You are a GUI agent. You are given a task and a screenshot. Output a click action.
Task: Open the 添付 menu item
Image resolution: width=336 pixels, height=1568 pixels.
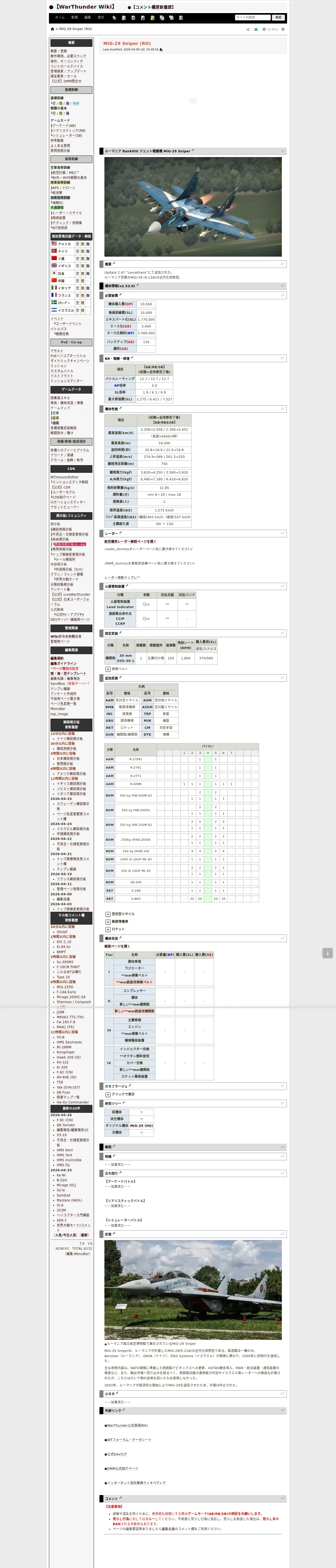101,18
